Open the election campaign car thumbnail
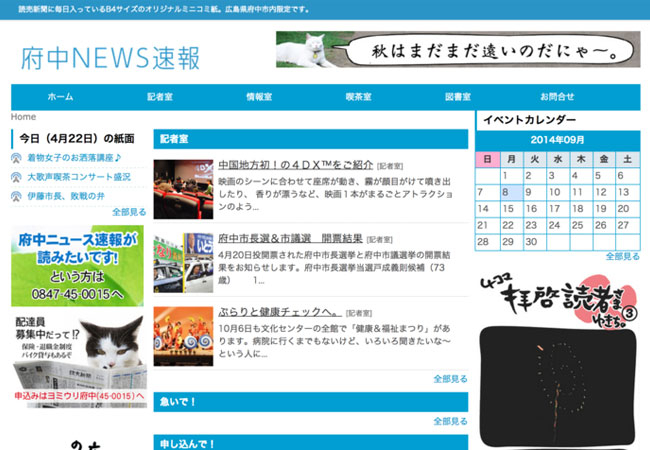 (182, 262)
